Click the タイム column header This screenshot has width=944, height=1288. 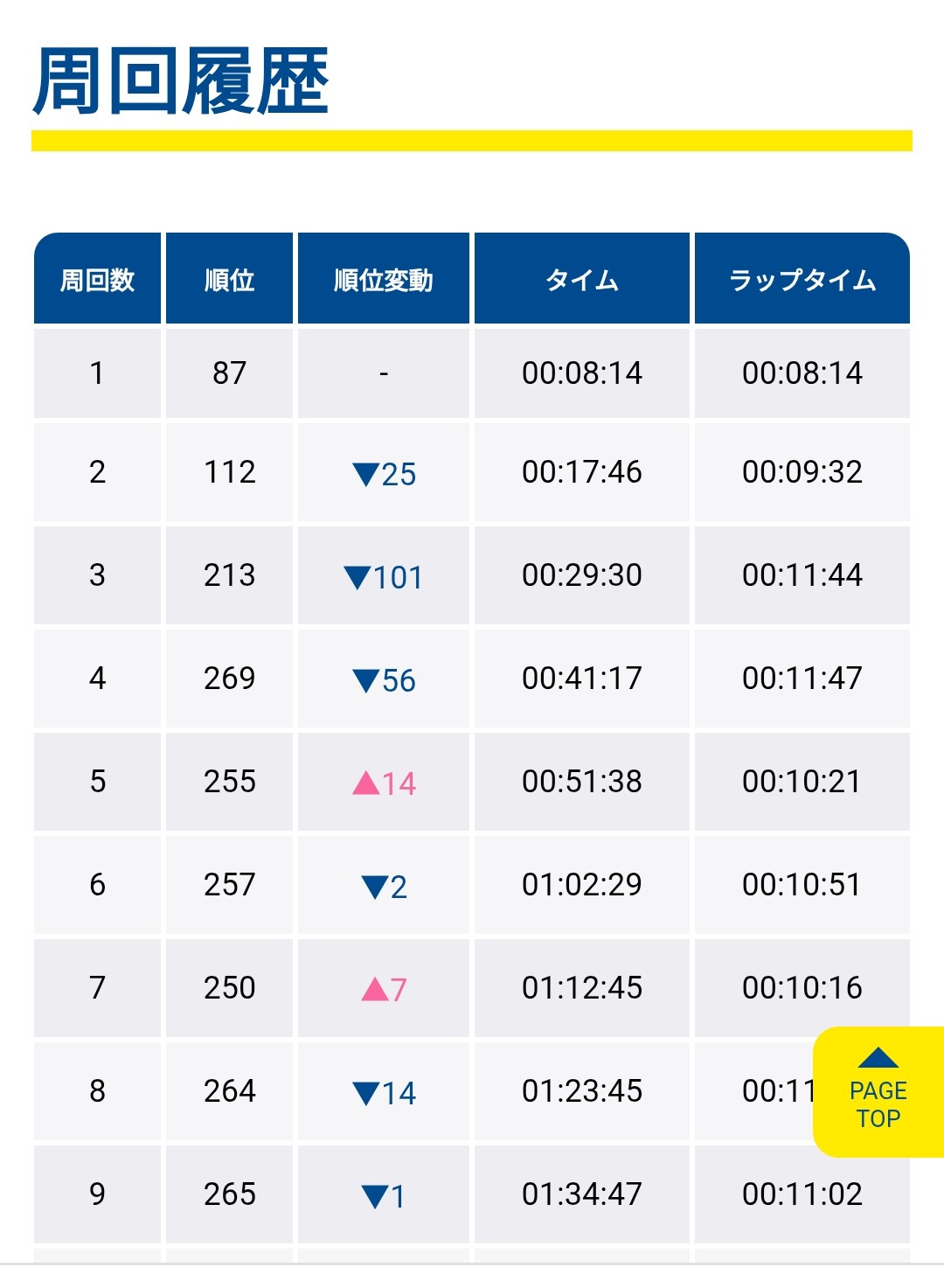pos(581,280)
